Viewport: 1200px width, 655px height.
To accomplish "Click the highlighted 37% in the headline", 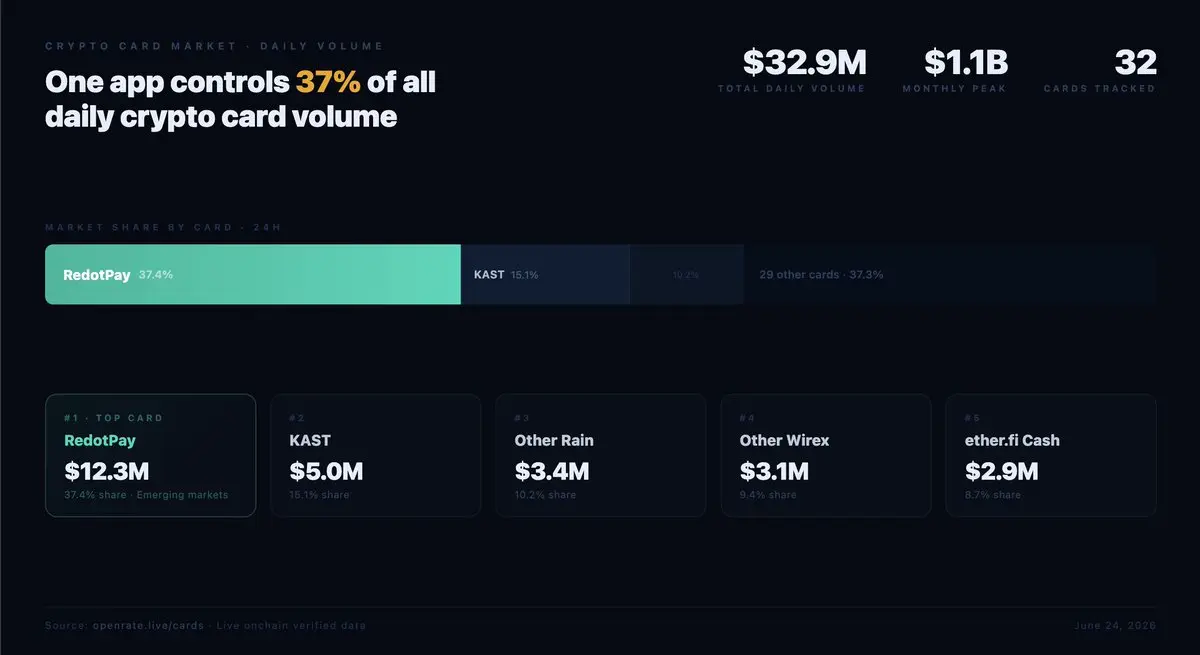I will tap(328, 82).
